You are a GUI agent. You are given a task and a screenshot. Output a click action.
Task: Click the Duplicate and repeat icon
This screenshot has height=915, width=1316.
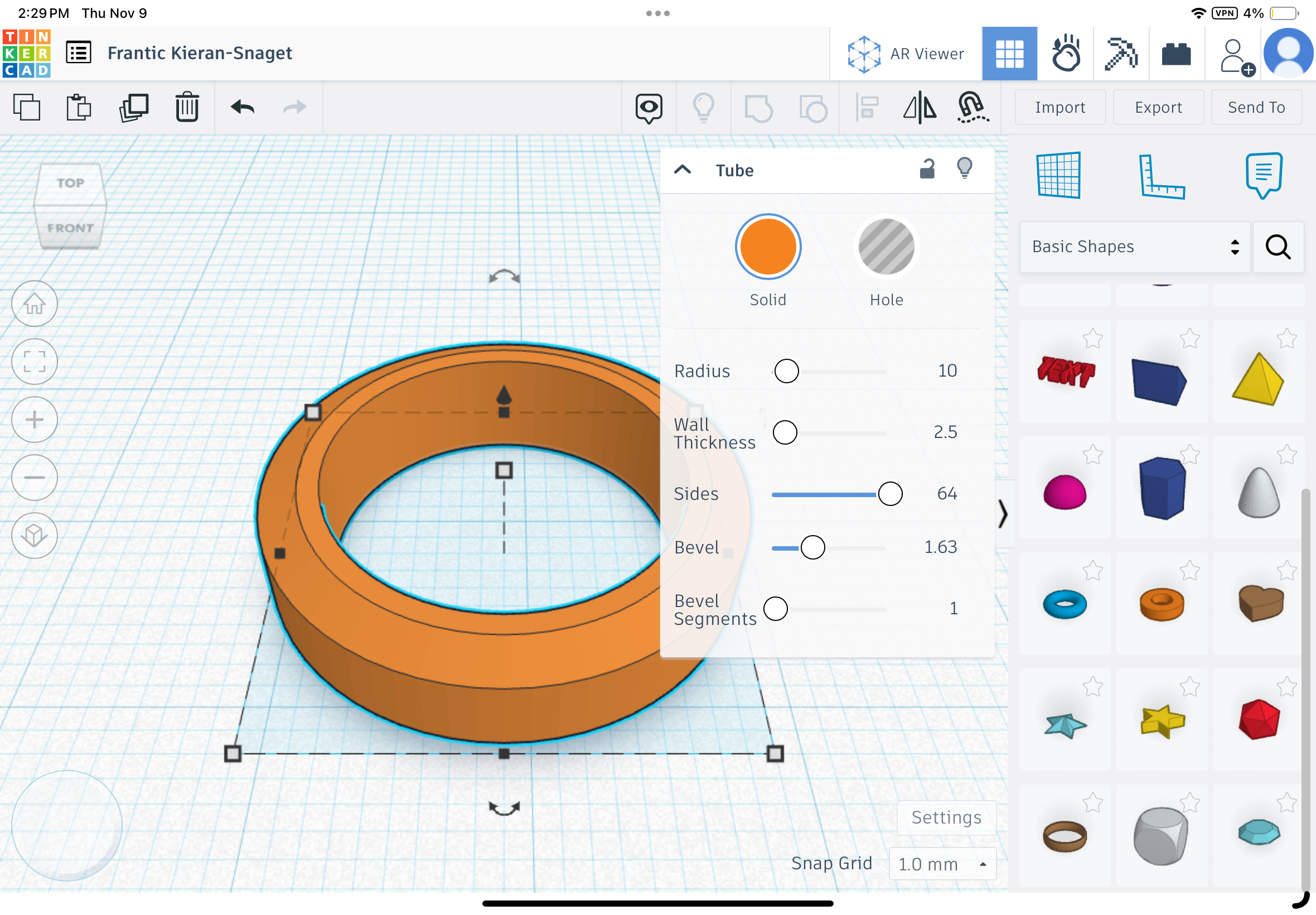(x=133, y=107)
